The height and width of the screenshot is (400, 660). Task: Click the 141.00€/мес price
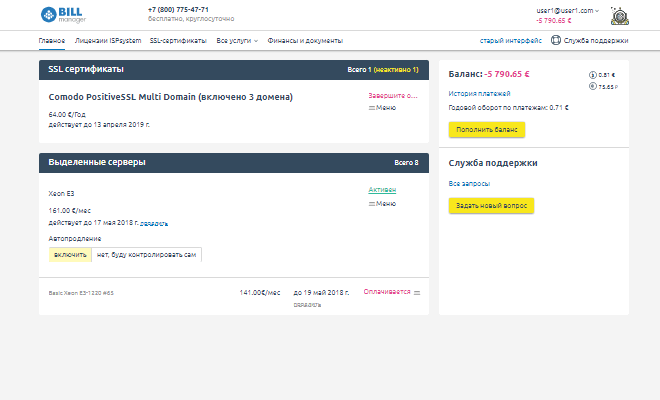[x=260, y=293]
